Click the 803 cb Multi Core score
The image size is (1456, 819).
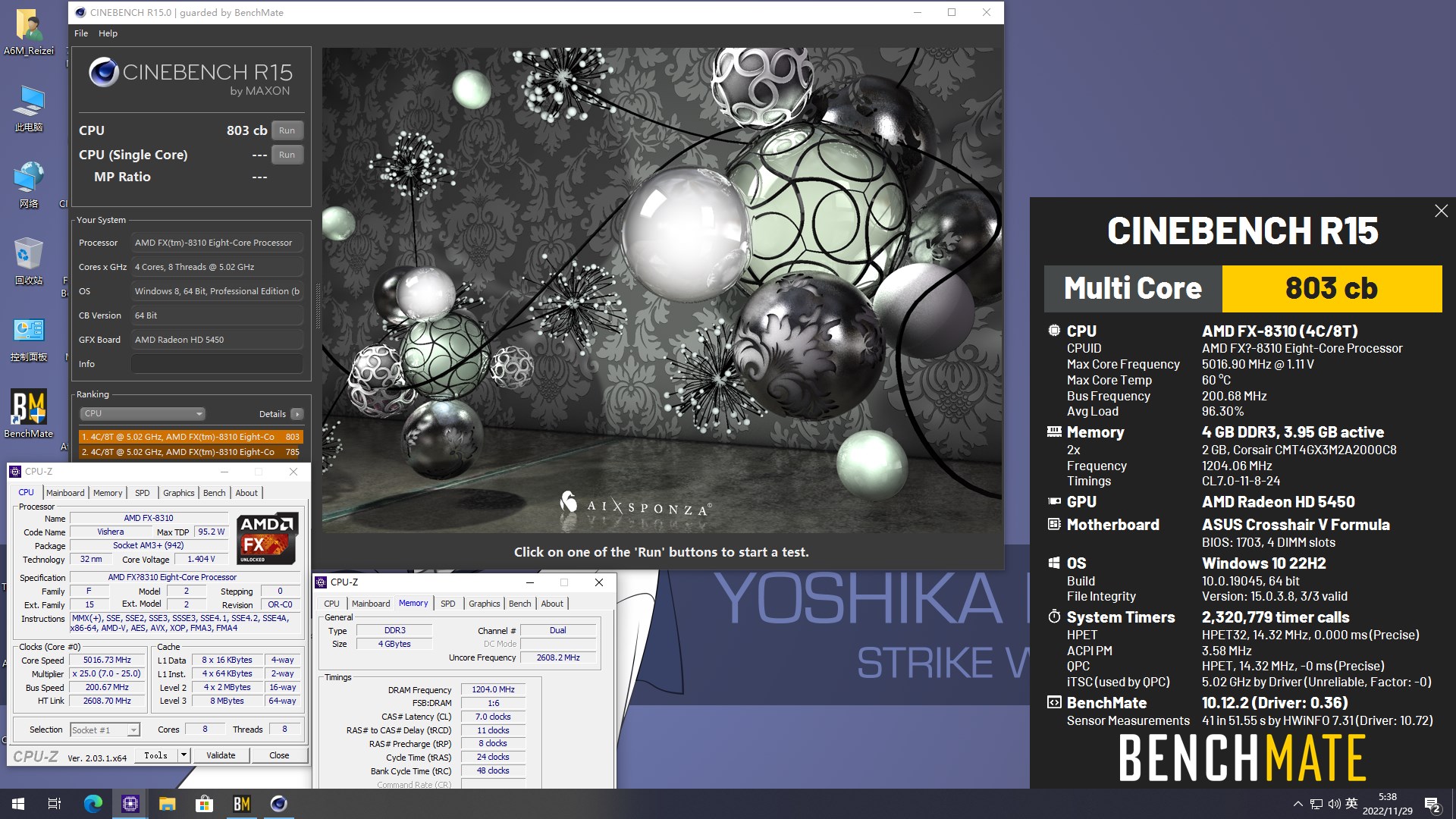(x=1332, y=289)
